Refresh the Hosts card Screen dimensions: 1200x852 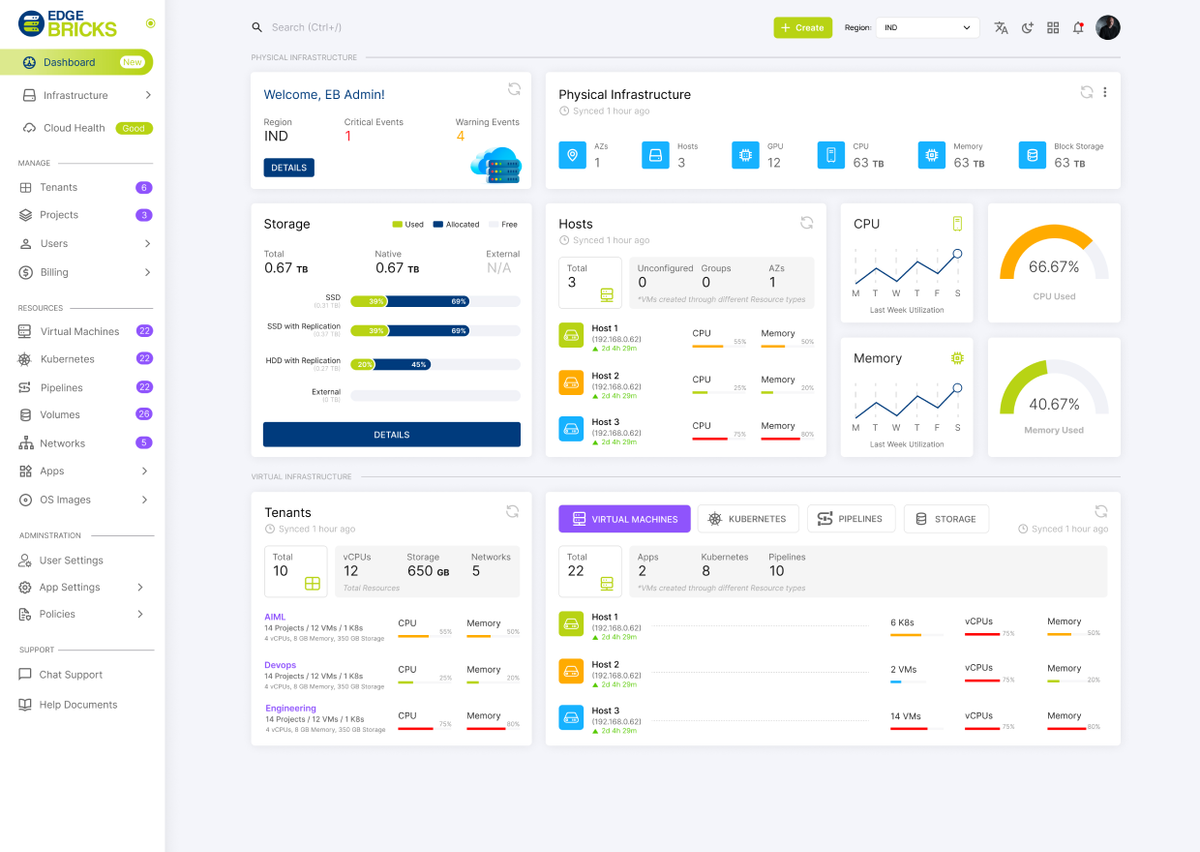pyautogui.click(x=807, y=223)
